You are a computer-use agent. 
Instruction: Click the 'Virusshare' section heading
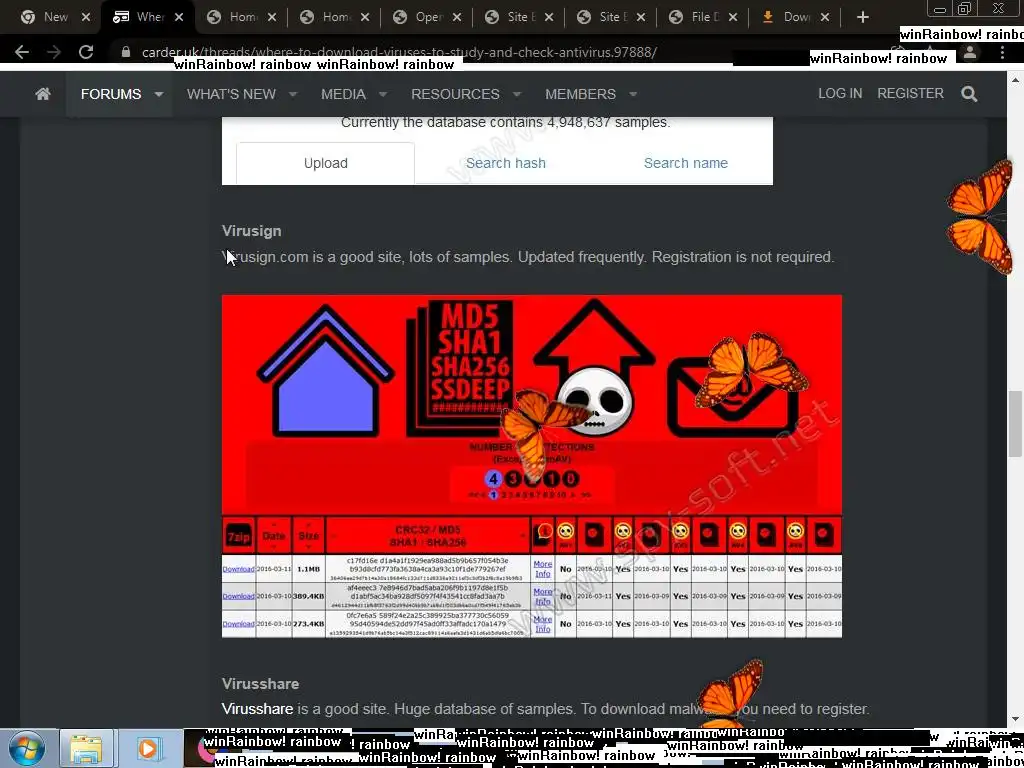point(260,684)
